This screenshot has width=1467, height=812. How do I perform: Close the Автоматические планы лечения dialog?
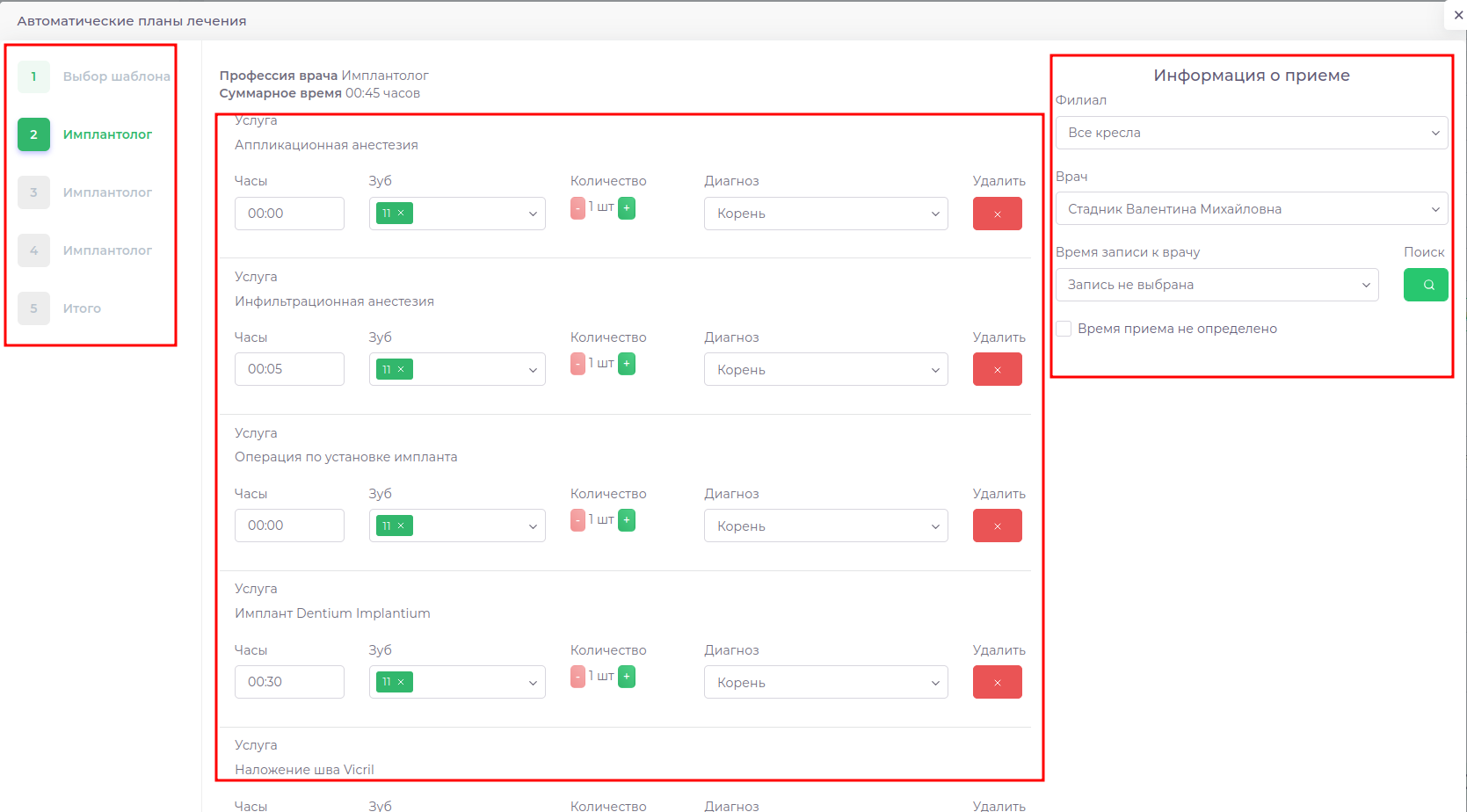pos(1458,15)
